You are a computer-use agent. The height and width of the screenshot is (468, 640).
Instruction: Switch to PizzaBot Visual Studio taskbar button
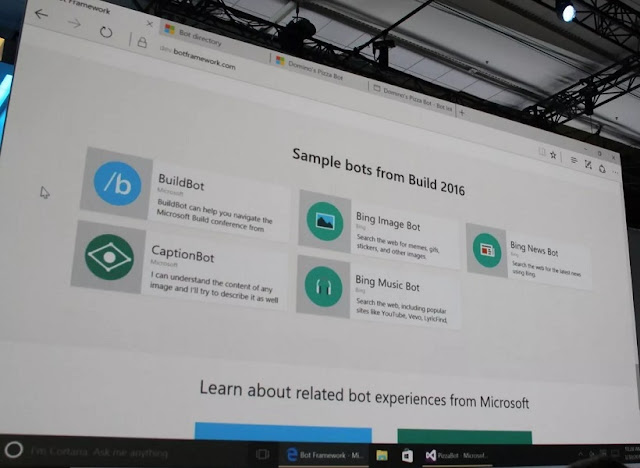[x=456, y=455]
